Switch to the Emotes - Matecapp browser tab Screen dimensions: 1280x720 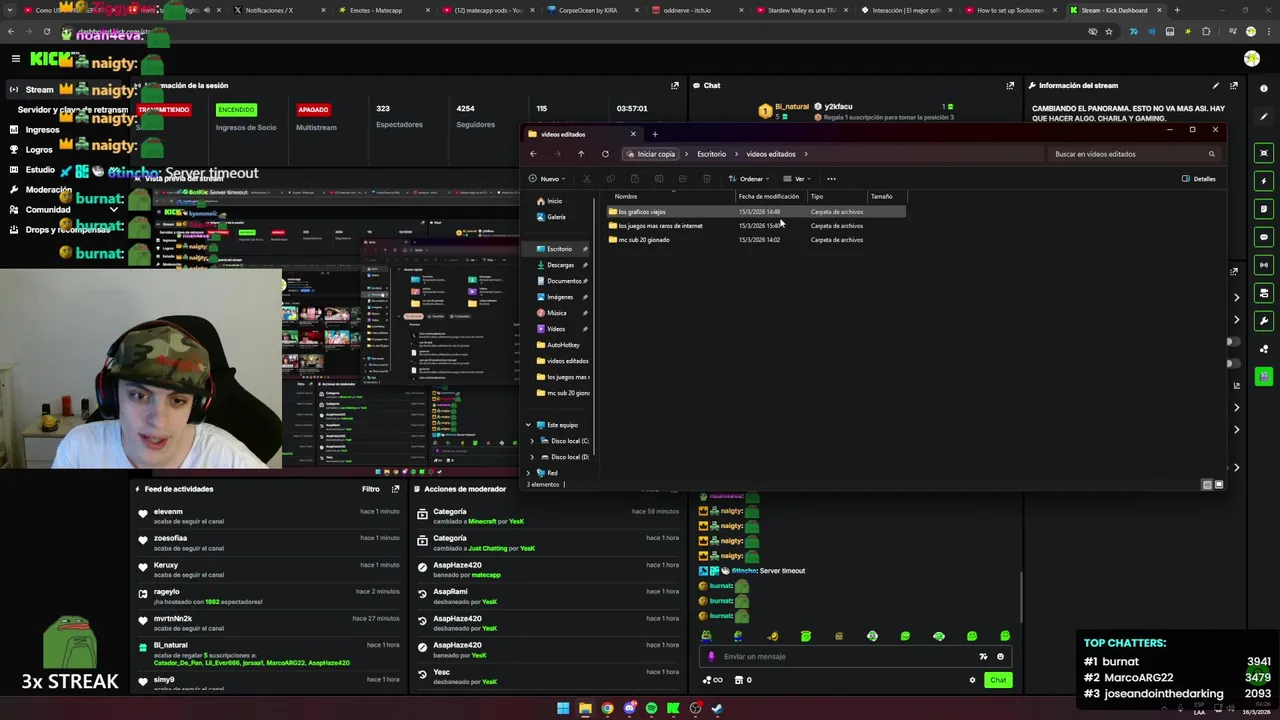(x=376, y=10)
